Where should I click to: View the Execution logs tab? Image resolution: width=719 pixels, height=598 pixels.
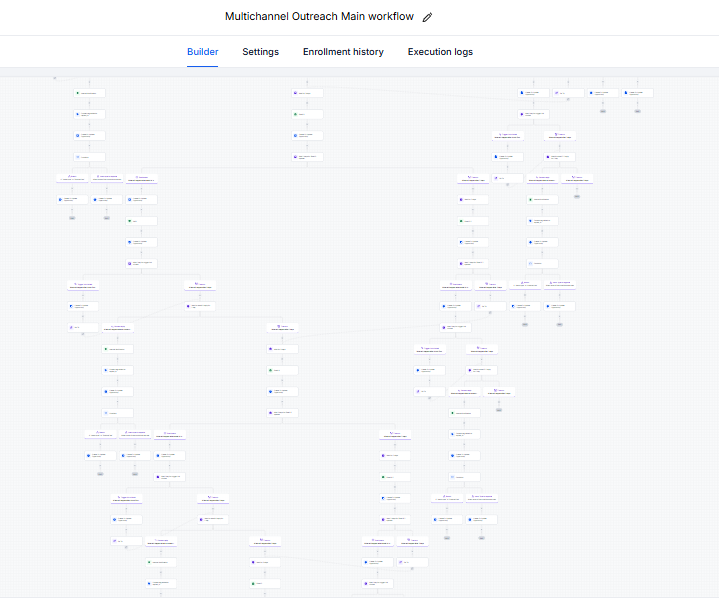pyautogui.click(x=440, y=52)
